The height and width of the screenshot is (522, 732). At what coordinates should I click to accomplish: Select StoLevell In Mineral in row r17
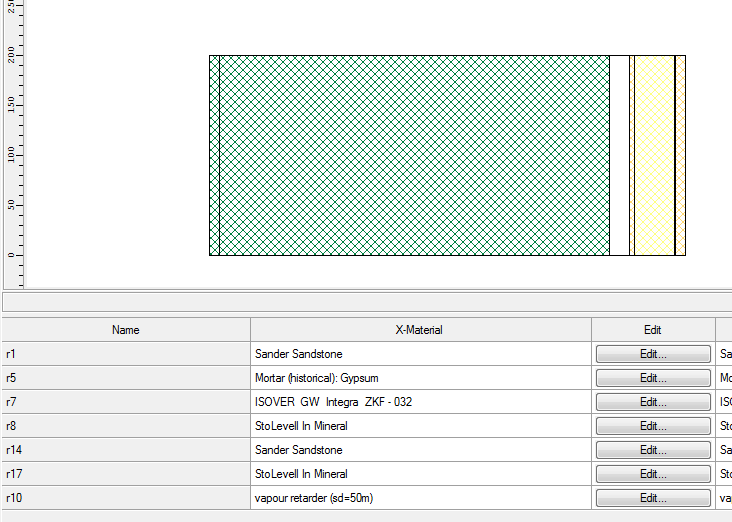tap(420, 474)
